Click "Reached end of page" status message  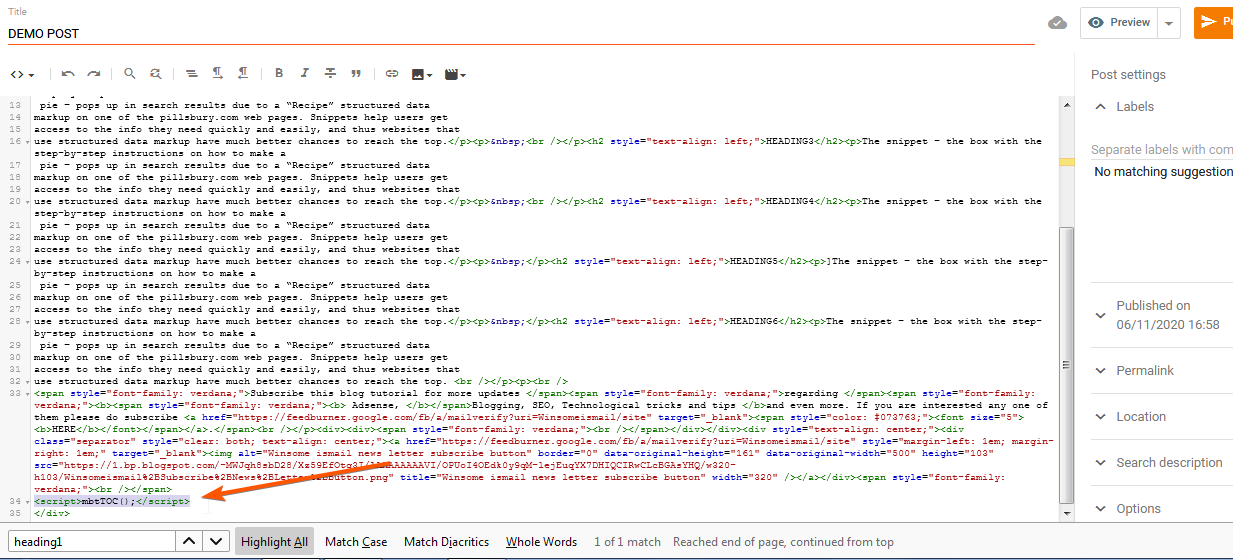(x=781, y=542)
